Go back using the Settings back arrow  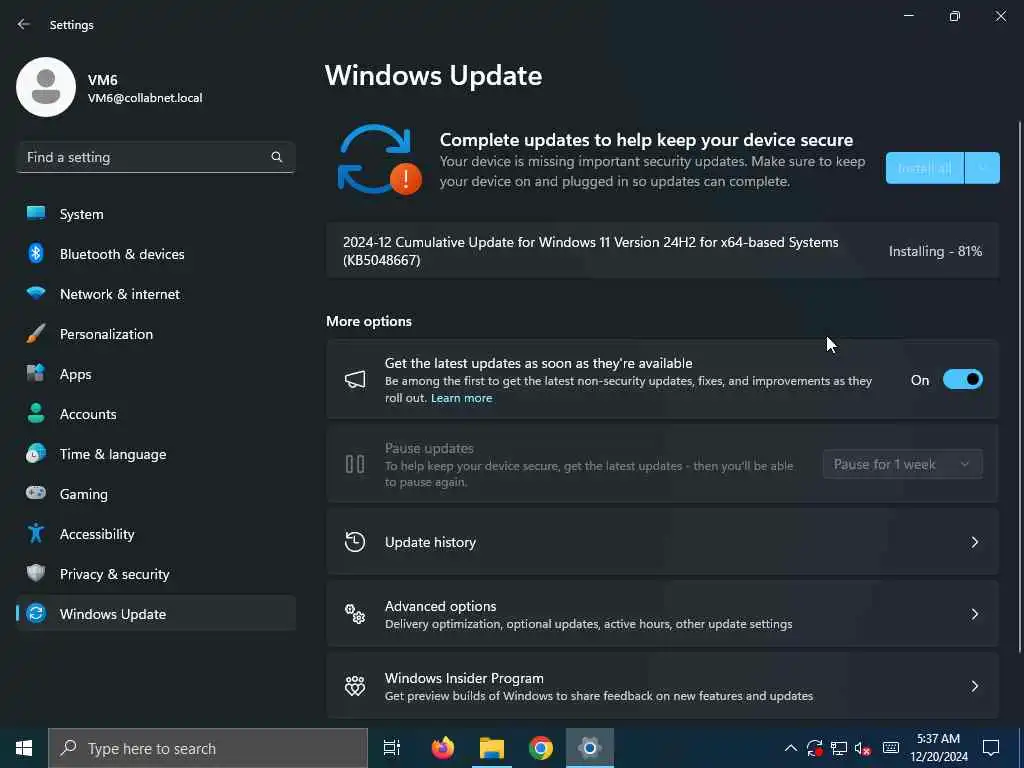click(x=24, y=24)
